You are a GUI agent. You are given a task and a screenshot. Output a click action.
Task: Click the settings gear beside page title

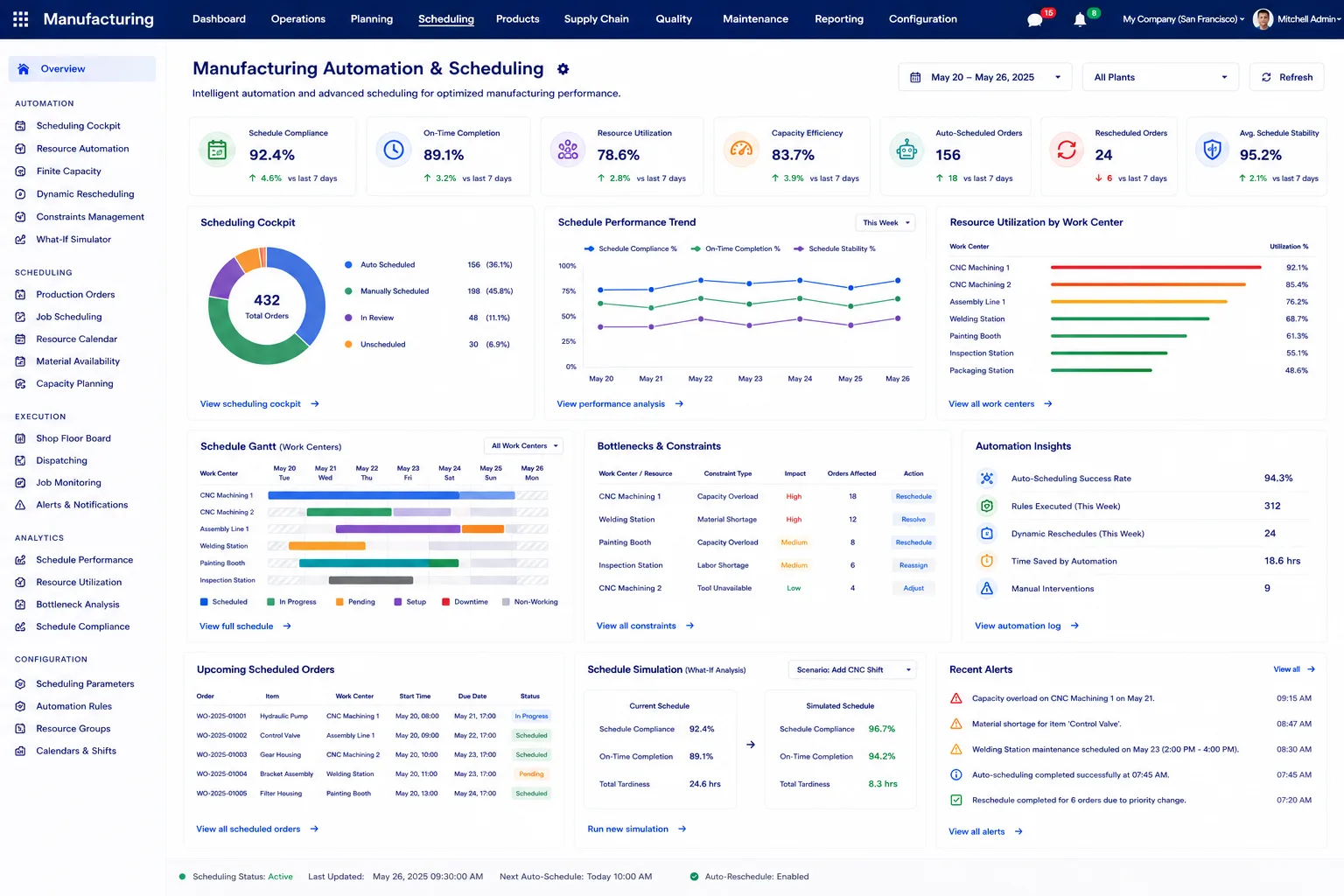[x=563, y=68]
